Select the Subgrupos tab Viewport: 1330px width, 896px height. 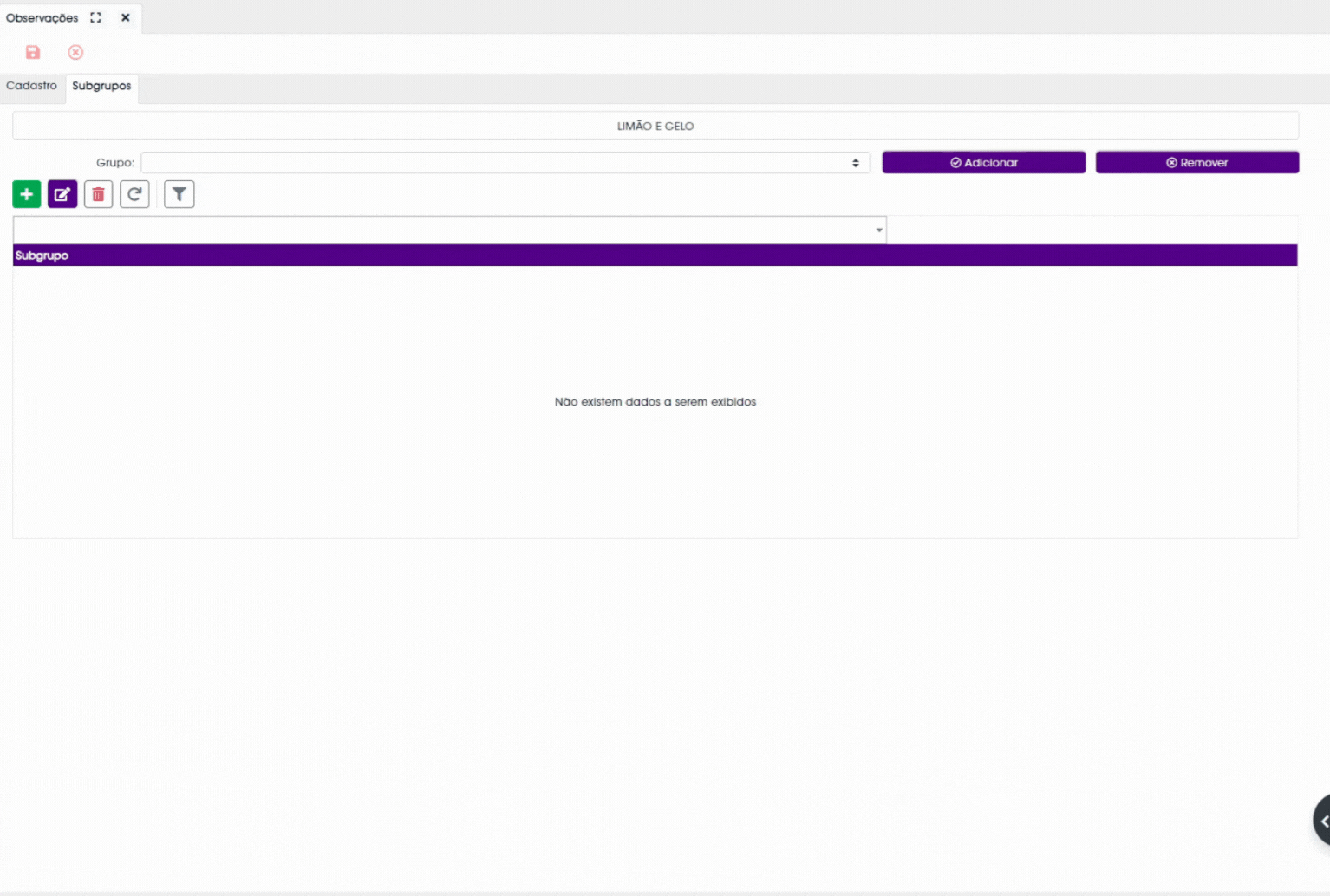[x=101, y=87]
